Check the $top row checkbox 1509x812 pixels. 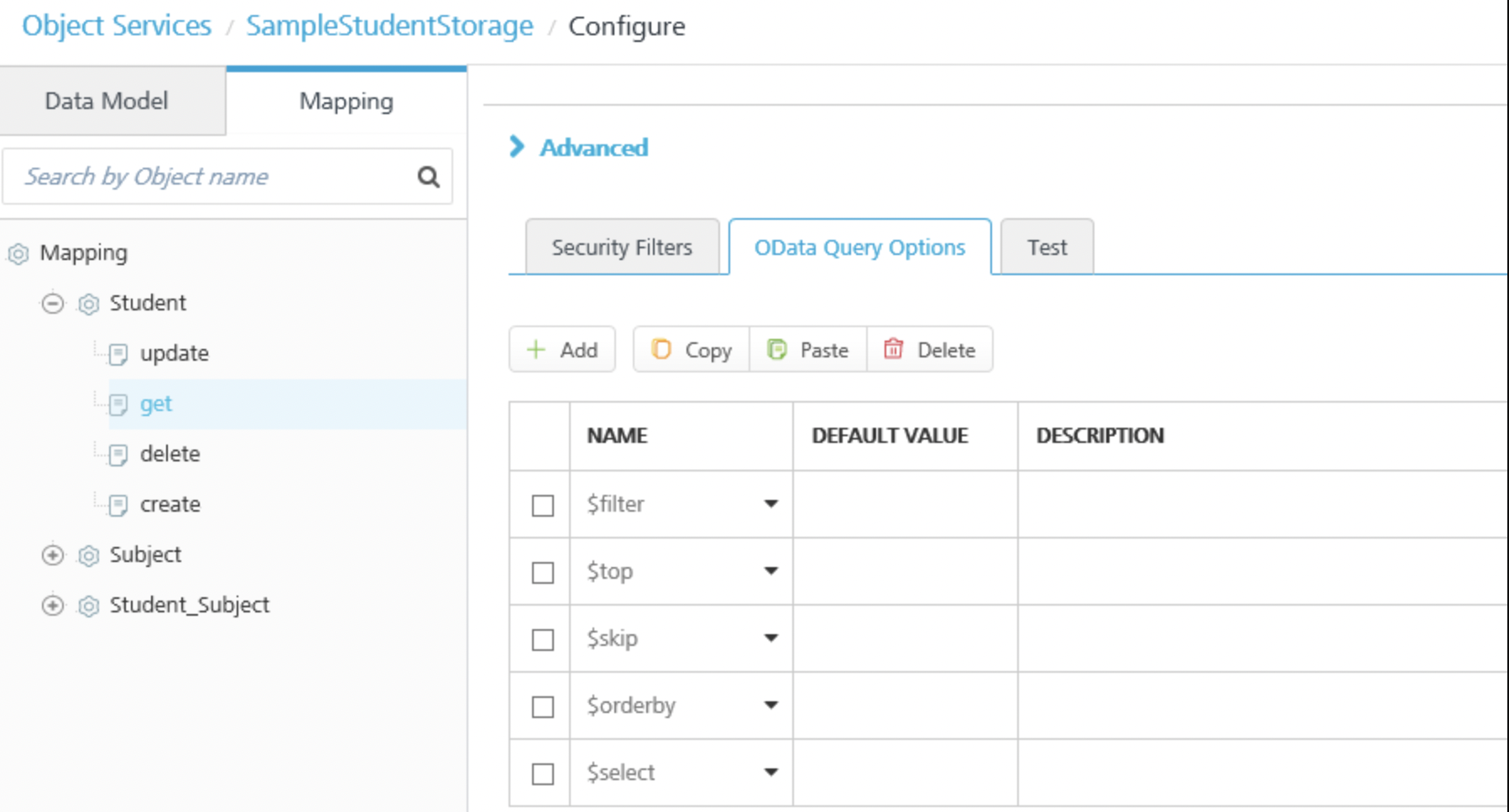543,573
